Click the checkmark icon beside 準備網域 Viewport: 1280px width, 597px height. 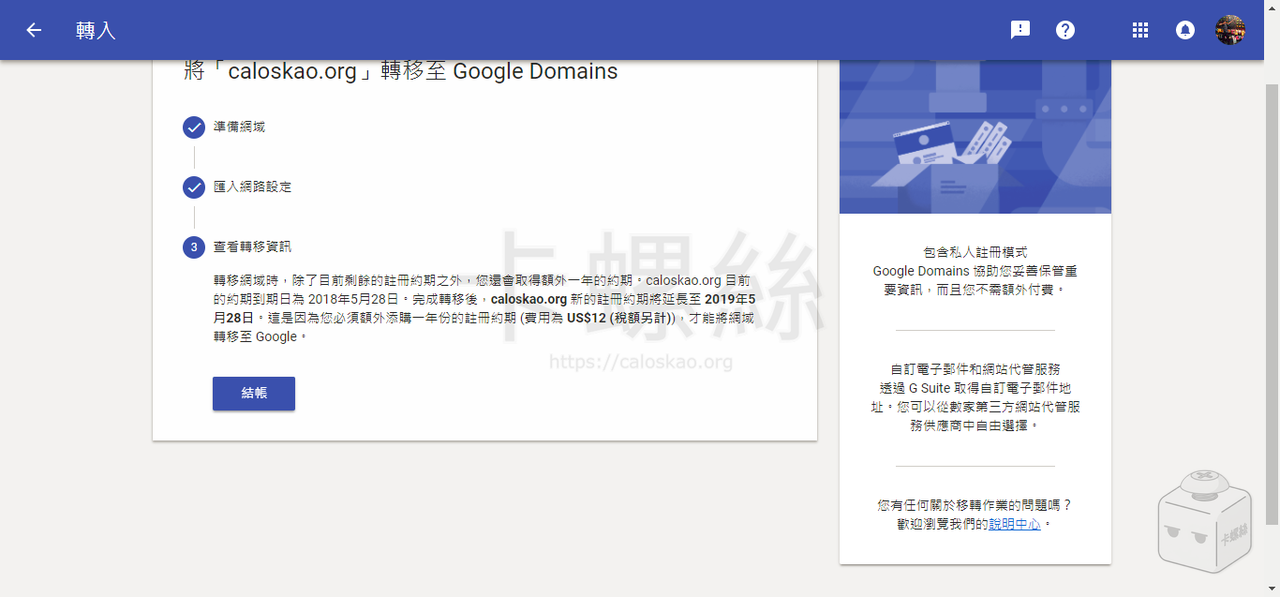pyautogui.click(x=194, y=128)
